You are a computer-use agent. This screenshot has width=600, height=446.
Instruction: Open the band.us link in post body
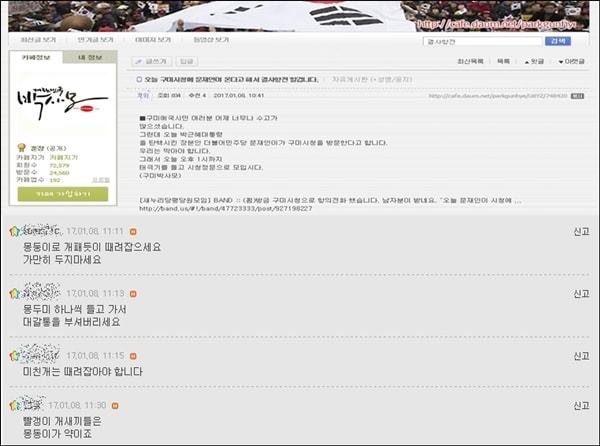(226, 209)
